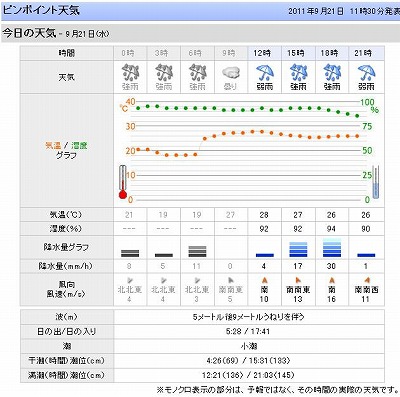Image resolution: width=400 pixels, height=397 pixels.
Task: Click the wave height 5メートル text cell
Action: point(249,317)
